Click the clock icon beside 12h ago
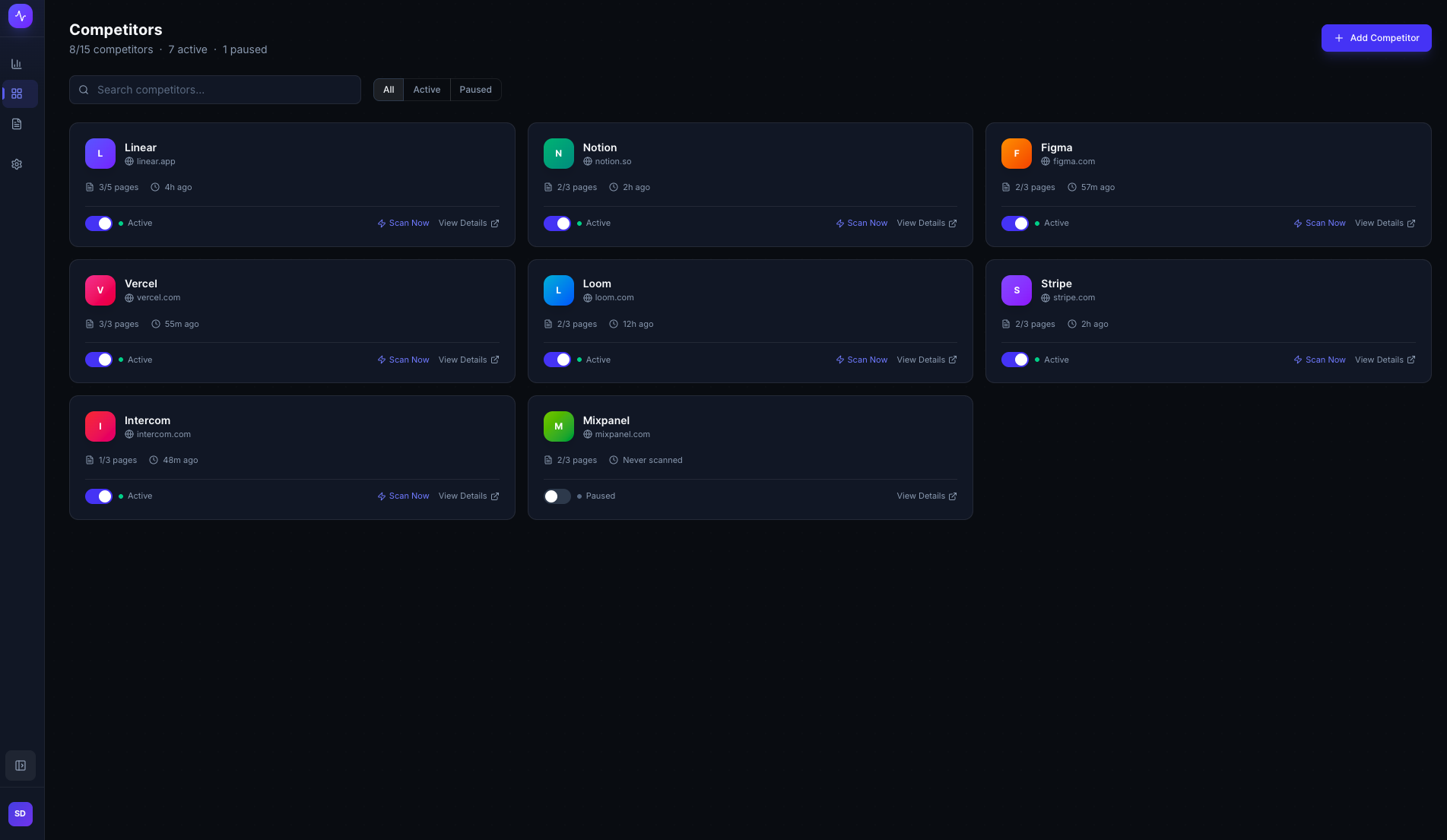 614,324
